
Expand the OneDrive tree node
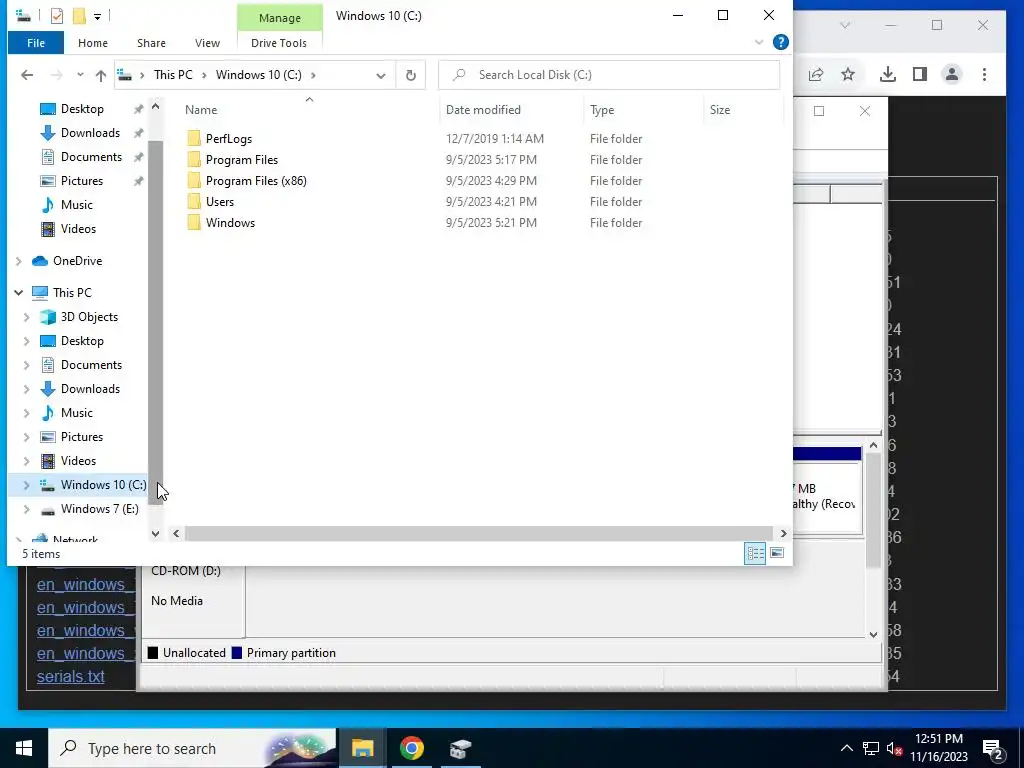[x=18, y=261]
